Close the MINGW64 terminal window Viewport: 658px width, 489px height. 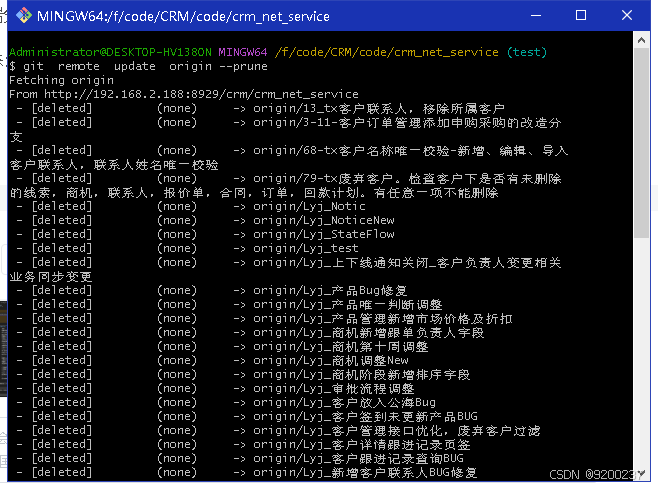point(627,16)
